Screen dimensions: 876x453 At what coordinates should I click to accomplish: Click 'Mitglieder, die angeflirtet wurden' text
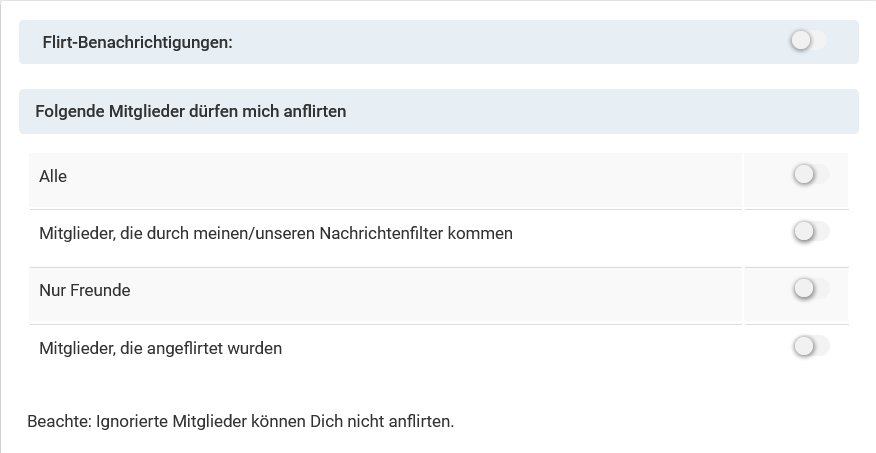(160, 348)
